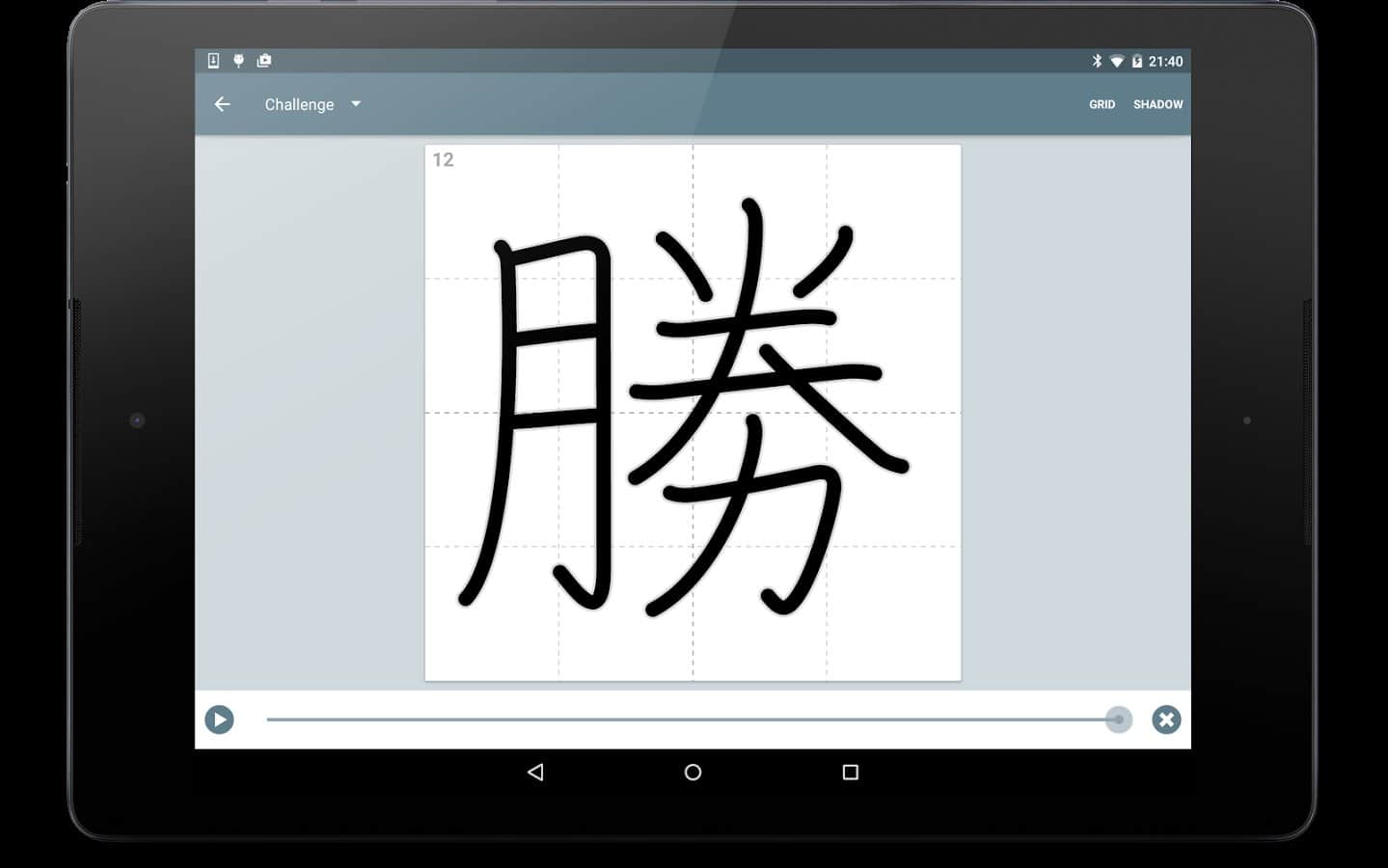The width and height of the screenshot is (1388, 868).
Task: Tap the kanji drawing canvas
Action: 693,413
